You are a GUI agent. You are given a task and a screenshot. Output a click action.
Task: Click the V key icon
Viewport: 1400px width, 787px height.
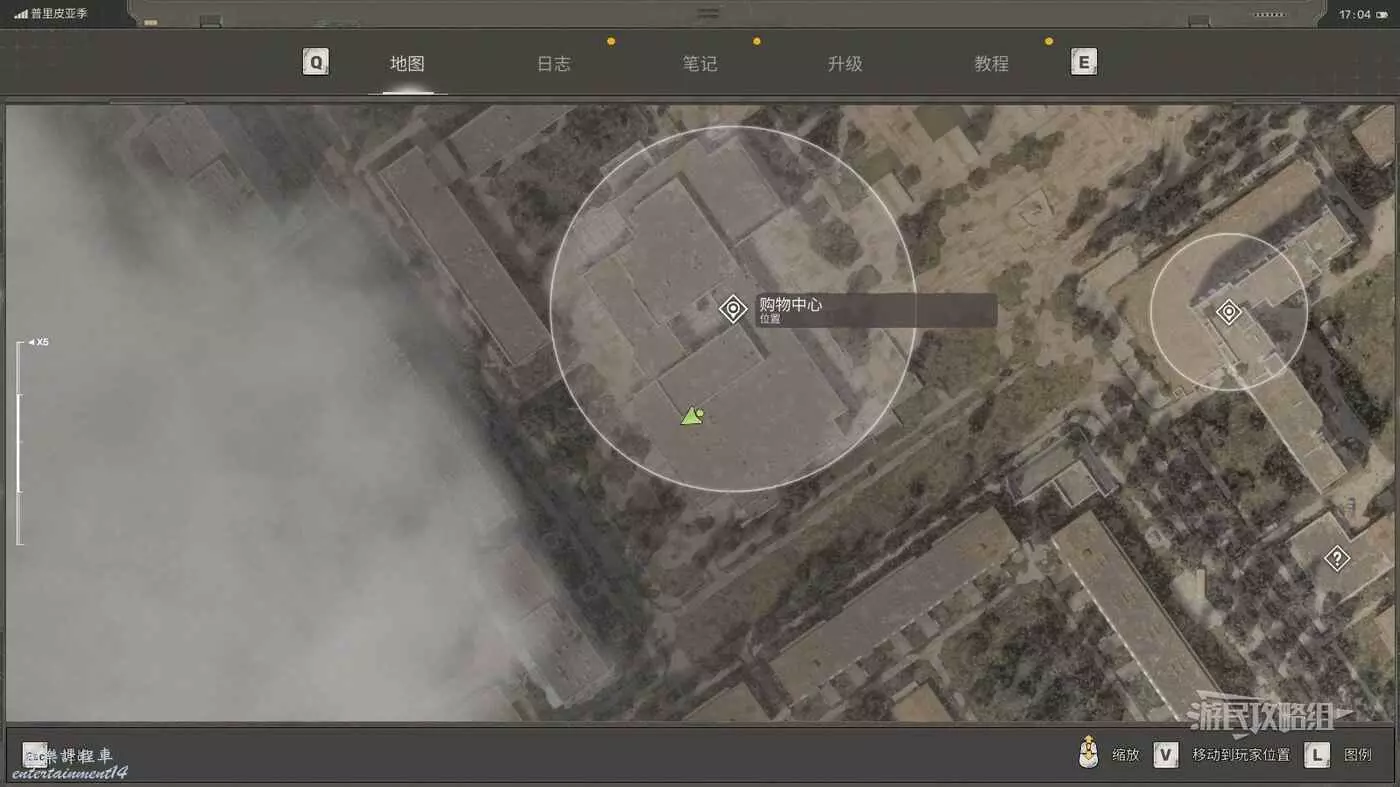(1165, 755)
